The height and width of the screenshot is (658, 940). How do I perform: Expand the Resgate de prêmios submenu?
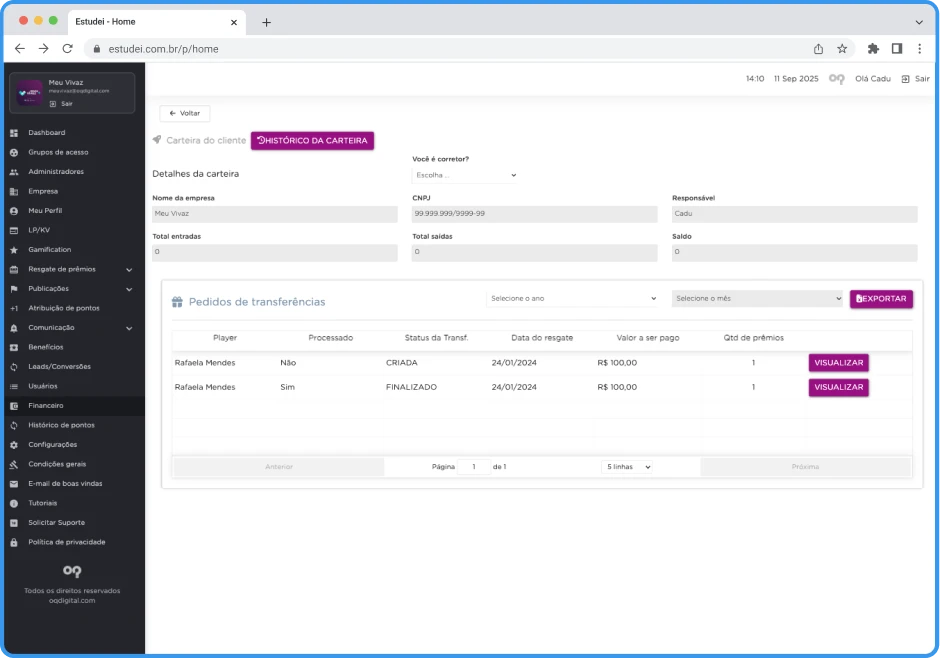[x=129, y=269]
